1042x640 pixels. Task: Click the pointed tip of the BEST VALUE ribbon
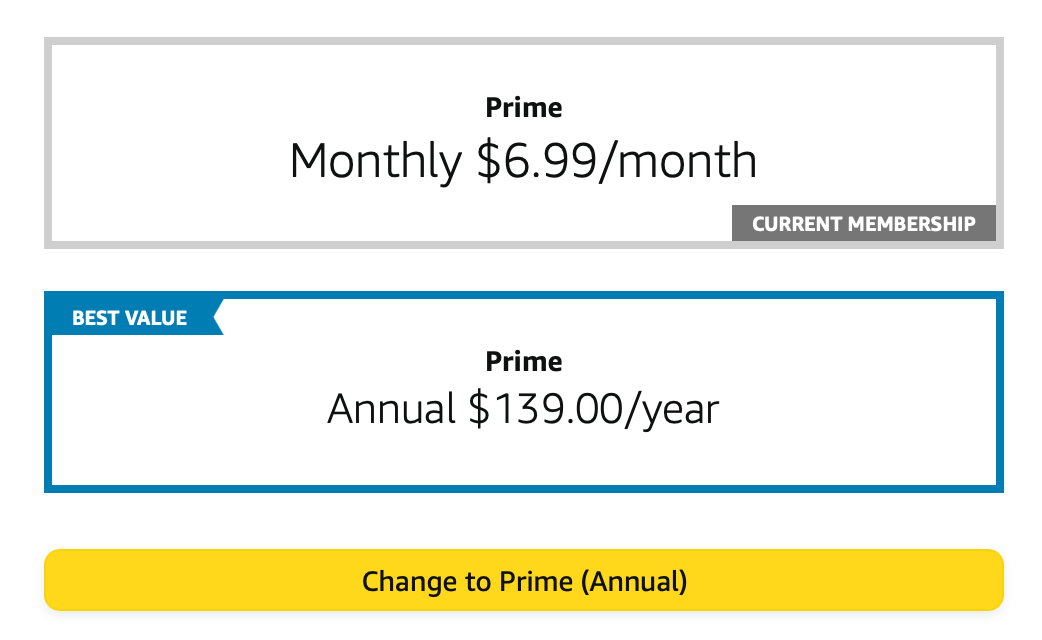216,318
